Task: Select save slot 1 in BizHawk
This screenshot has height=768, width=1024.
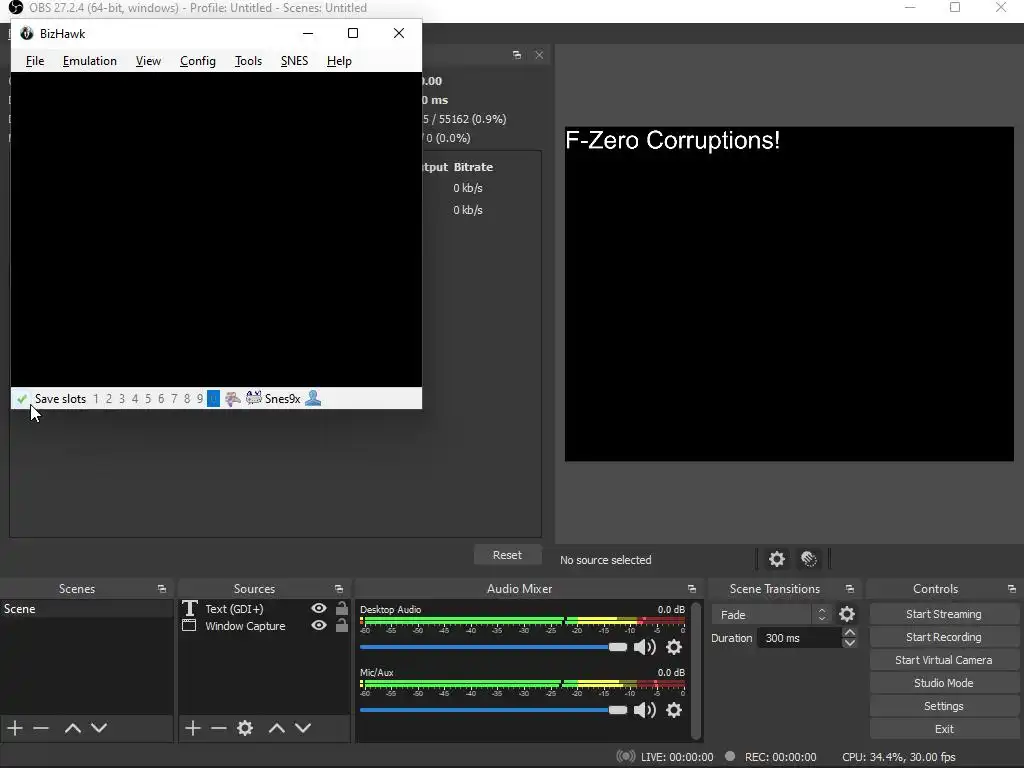Action: 96,399
